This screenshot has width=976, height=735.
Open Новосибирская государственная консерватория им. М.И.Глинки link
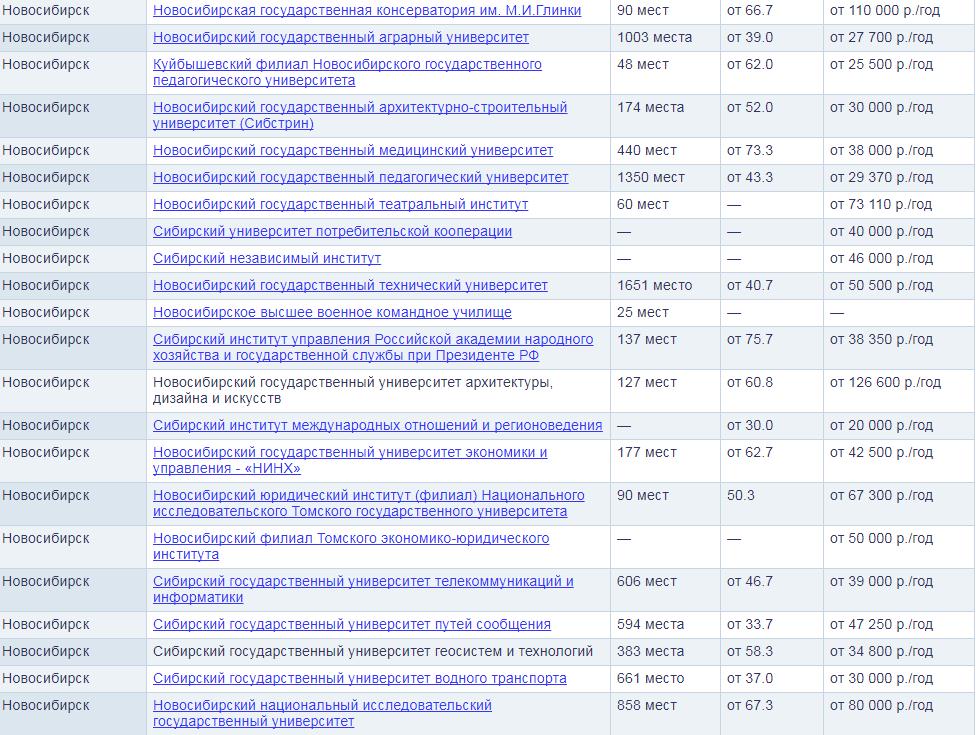(367, 11)
